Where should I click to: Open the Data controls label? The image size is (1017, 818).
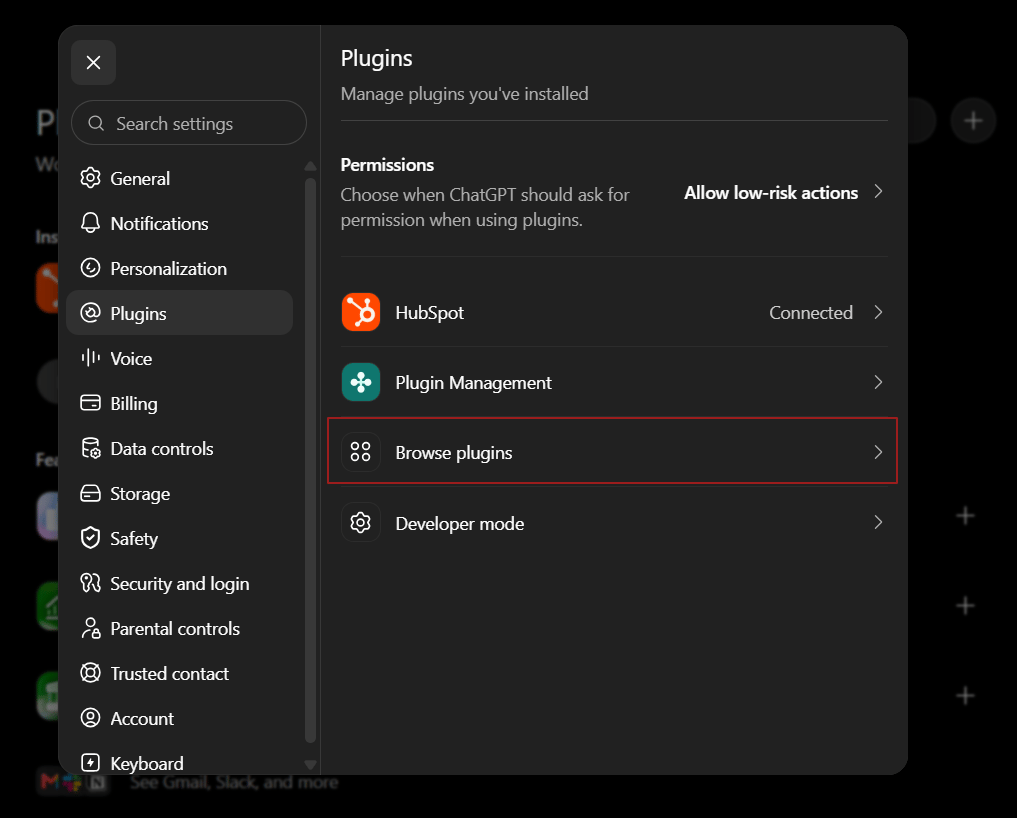[x=162, y=449]
